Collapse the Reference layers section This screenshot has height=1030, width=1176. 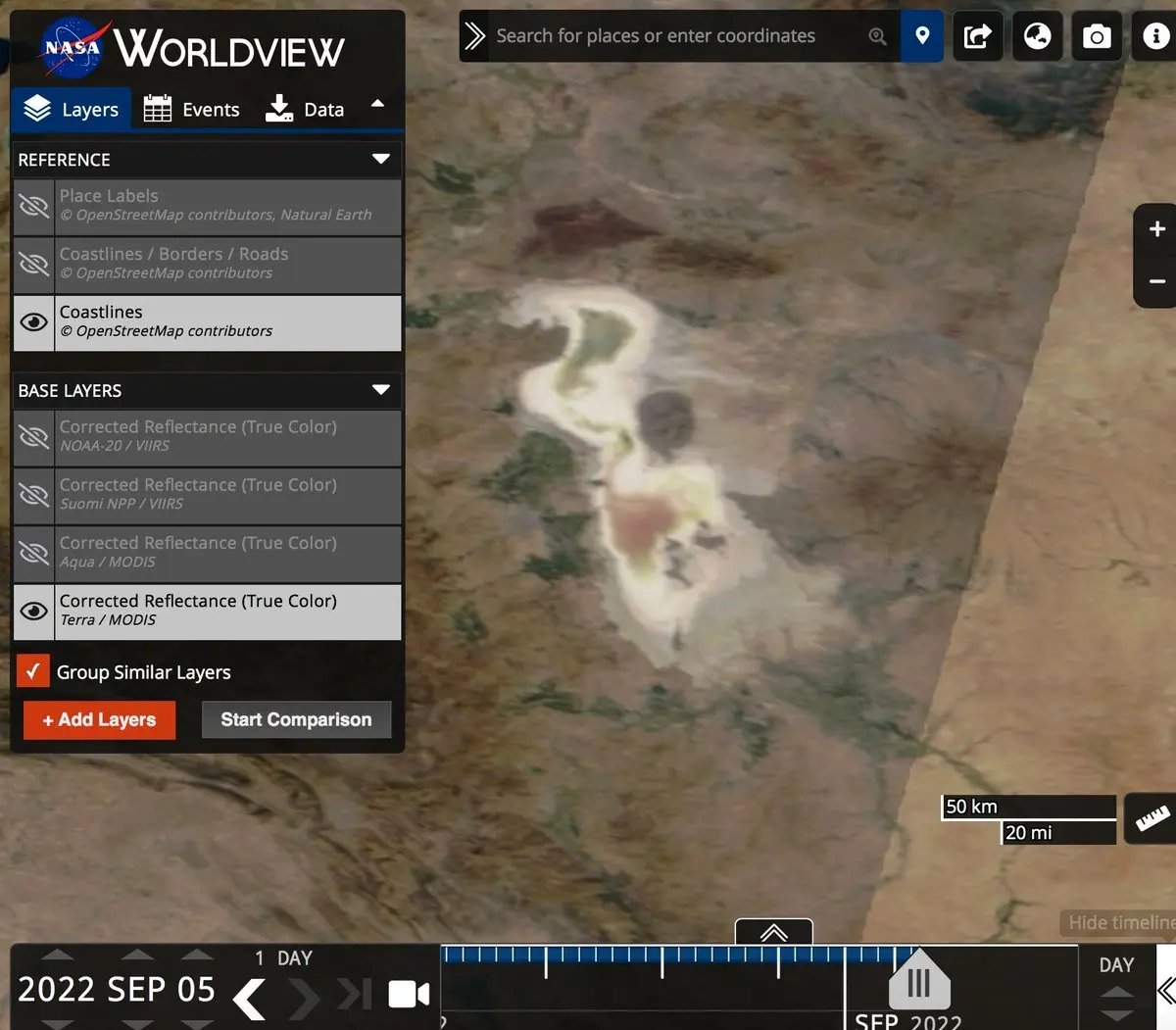(381, 159)
